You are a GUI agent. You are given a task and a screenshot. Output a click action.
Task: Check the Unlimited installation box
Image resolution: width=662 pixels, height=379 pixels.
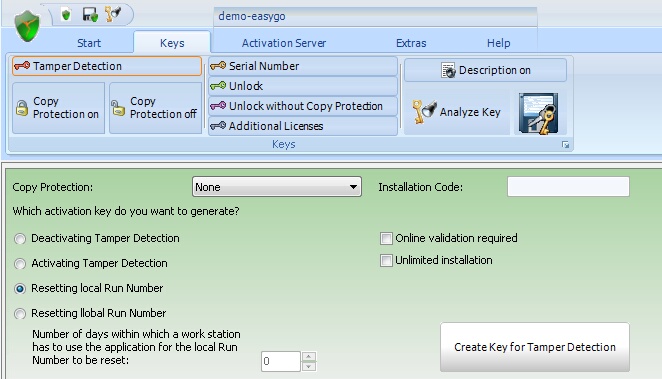pos(386,260)
